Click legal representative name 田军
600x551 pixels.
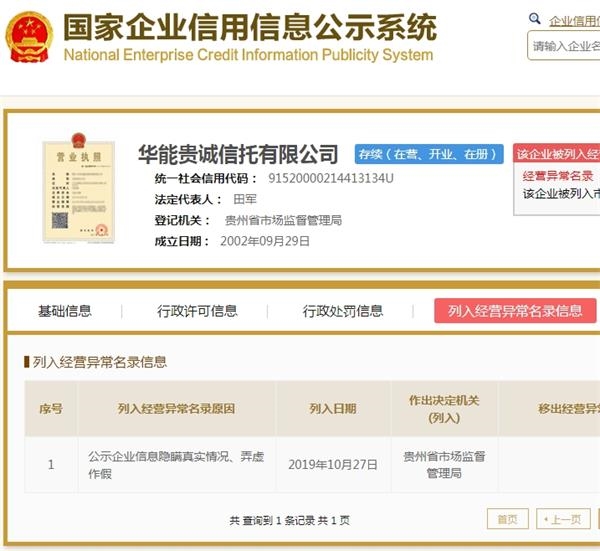245,199
